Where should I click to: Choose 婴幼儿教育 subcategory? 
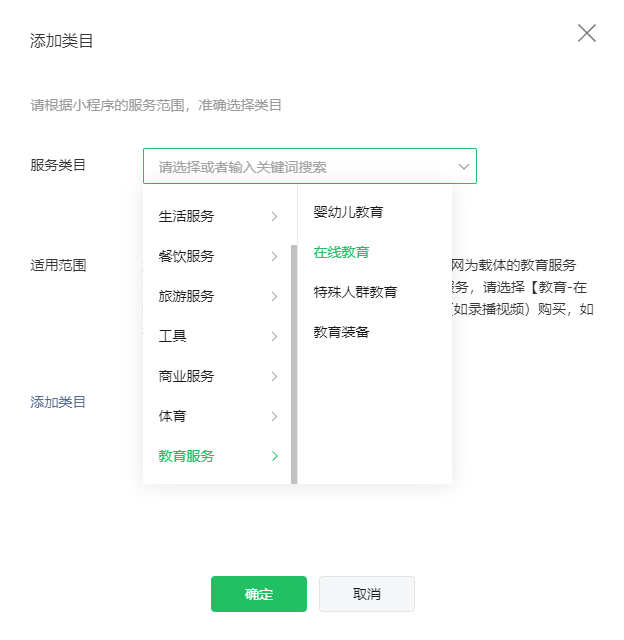pos(348,212)
